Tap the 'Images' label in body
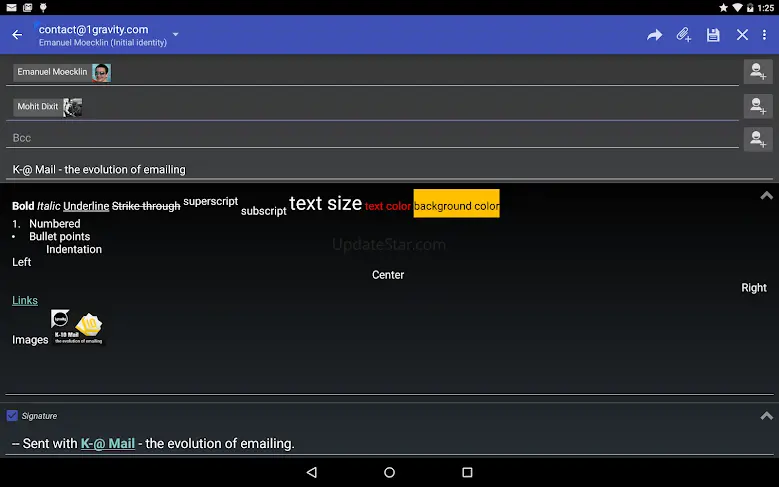The image size is (779, 487). (30, 340)
